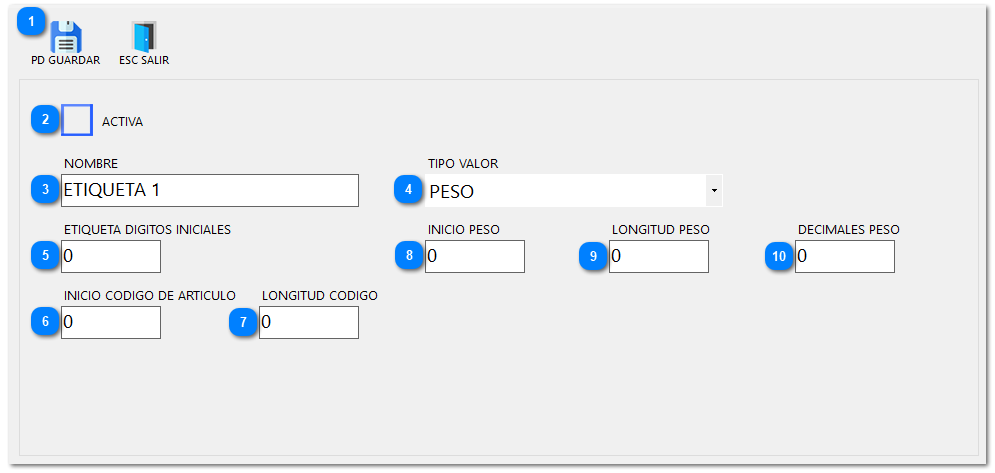Click blue marker number 4
Screen dimensions: 995x473
point(408,189)
